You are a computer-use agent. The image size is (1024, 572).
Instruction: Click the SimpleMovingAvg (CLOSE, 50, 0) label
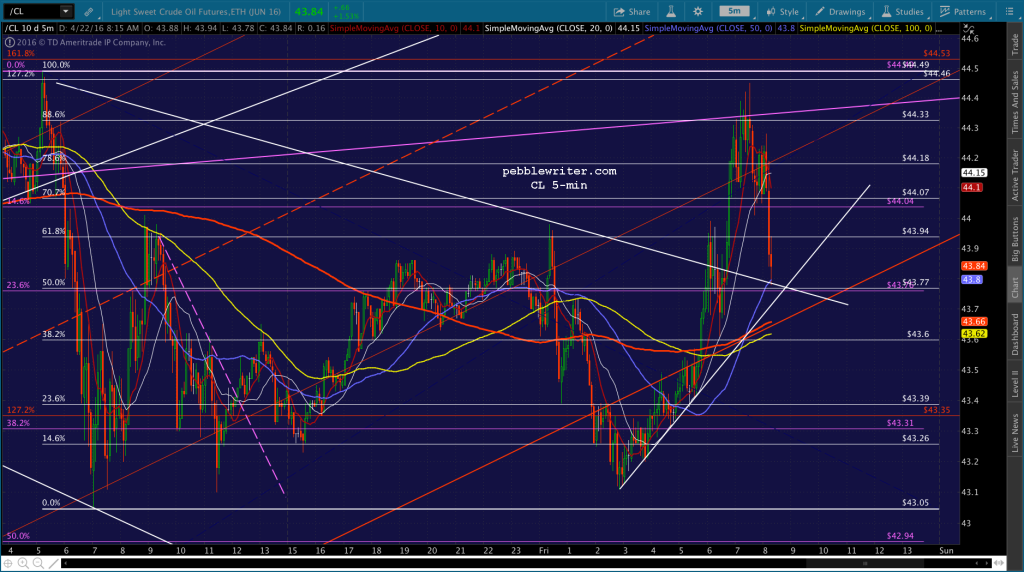point(708,29)
